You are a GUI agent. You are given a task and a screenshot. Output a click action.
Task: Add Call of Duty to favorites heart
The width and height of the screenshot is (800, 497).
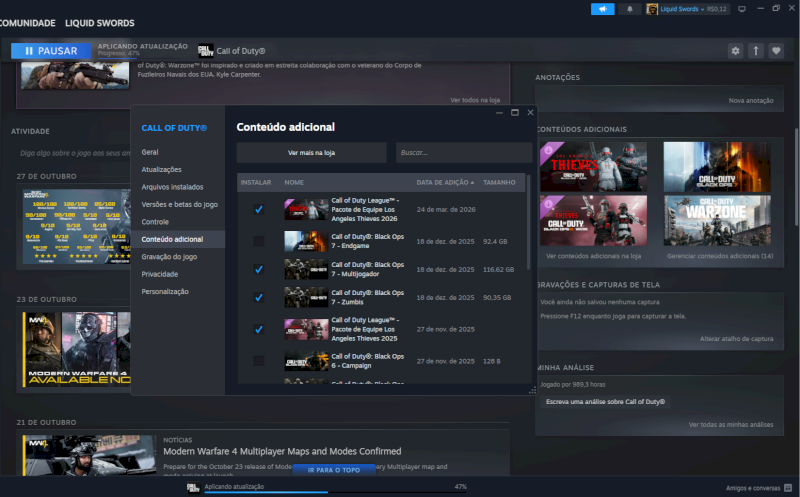coord(776,51)
